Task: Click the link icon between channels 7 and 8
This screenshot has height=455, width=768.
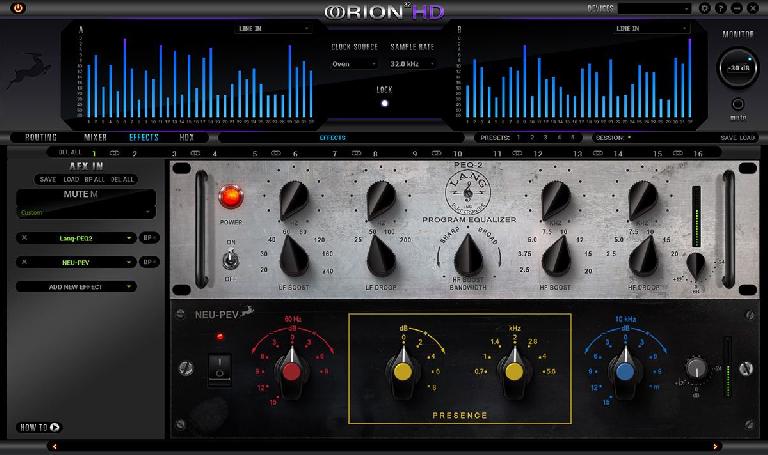Action: tap(356, 153)
